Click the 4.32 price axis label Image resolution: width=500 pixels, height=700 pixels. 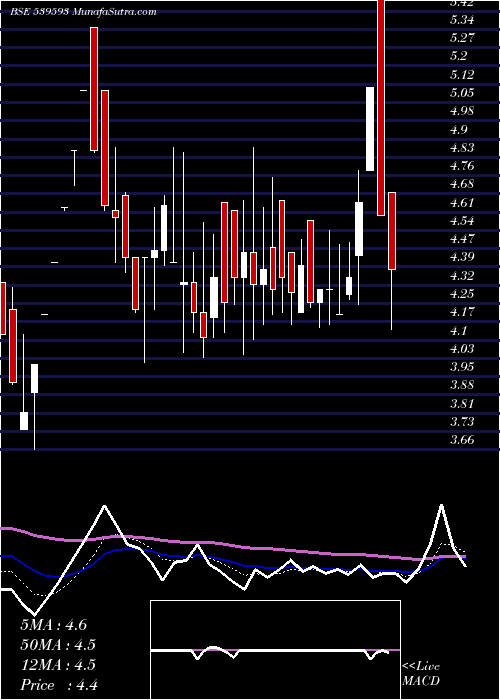[x=462, y=276]
